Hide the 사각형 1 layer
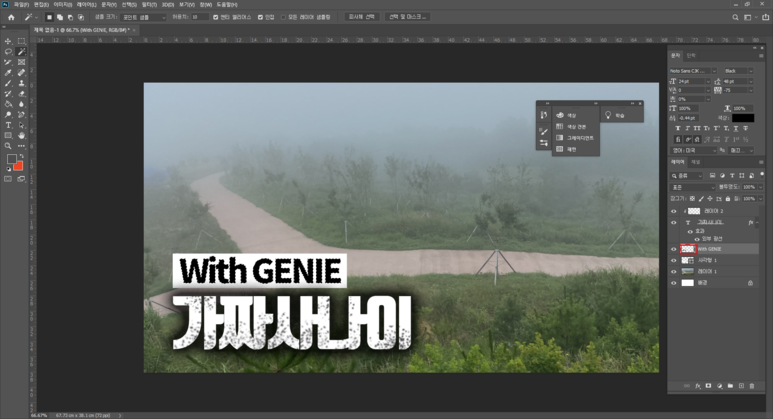 click(674, 260)
